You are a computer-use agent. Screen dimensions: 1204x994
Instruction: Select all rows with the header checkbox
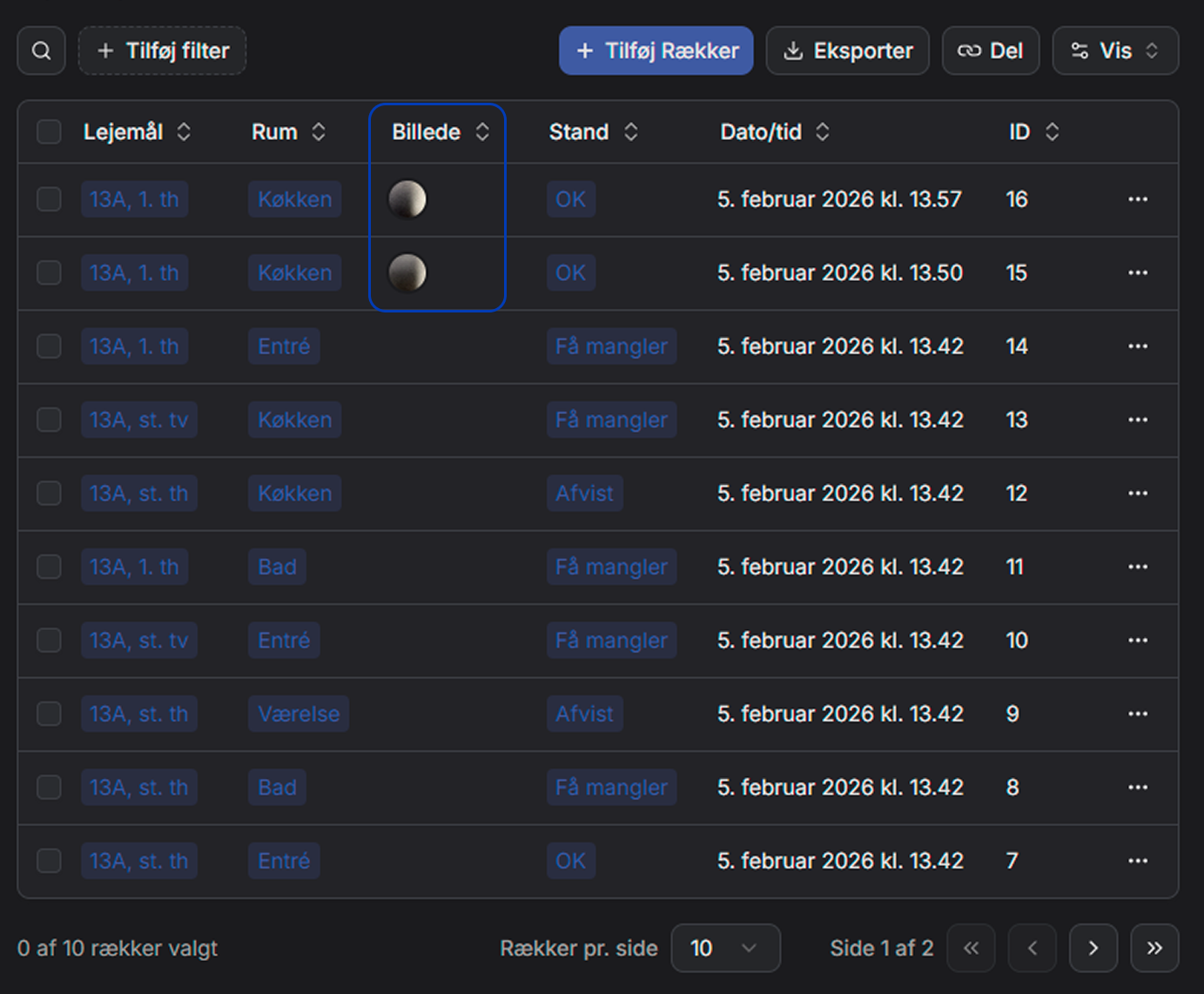click(49, 131)
